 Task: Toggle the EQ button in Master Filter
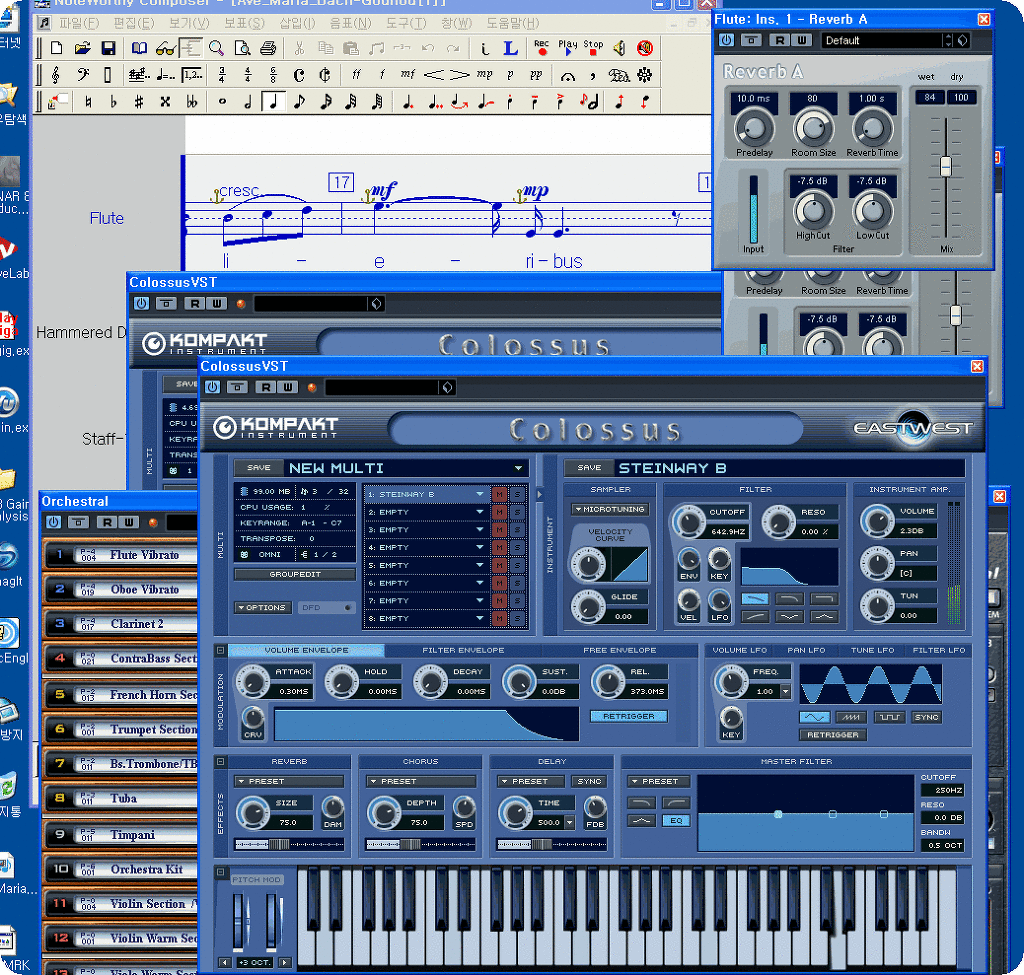676,820
